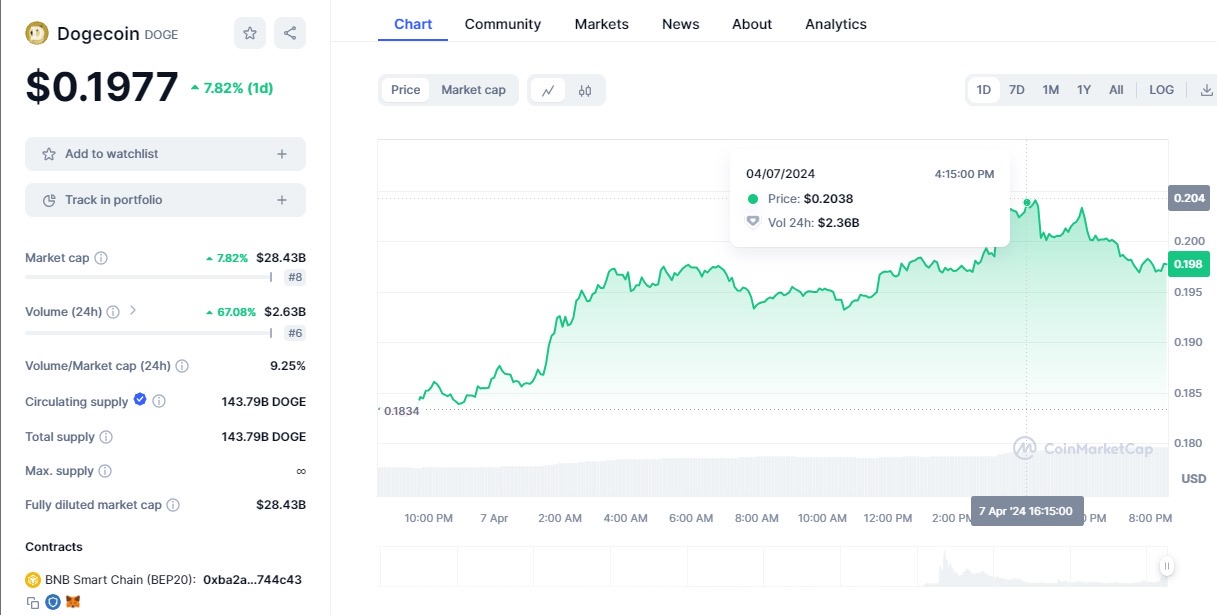Click the Fully diluted market cap $28.43B value
1217x615 pixels.
tap(281, 505)
